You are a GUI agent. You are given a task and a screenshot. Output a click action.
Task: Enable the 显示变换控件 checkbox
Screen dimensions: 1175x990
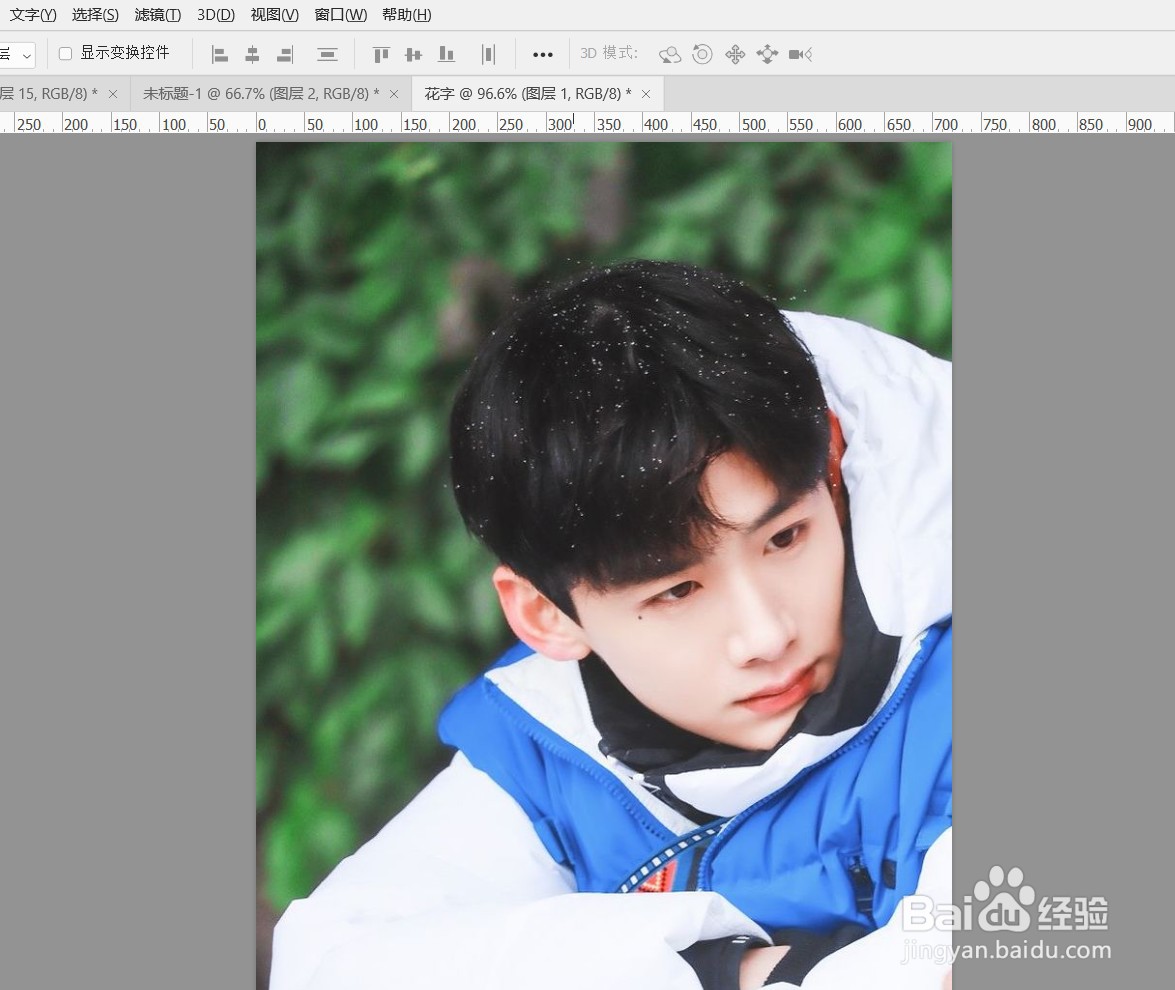65,53
